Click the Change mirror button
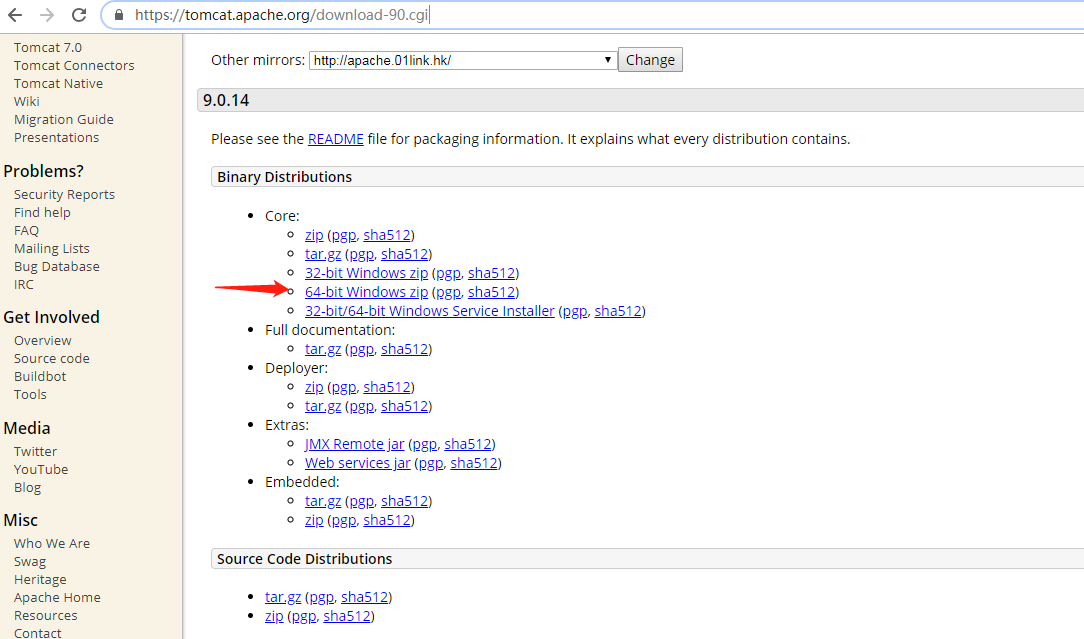The image size is (1084, 639). (x=650, y=60)
